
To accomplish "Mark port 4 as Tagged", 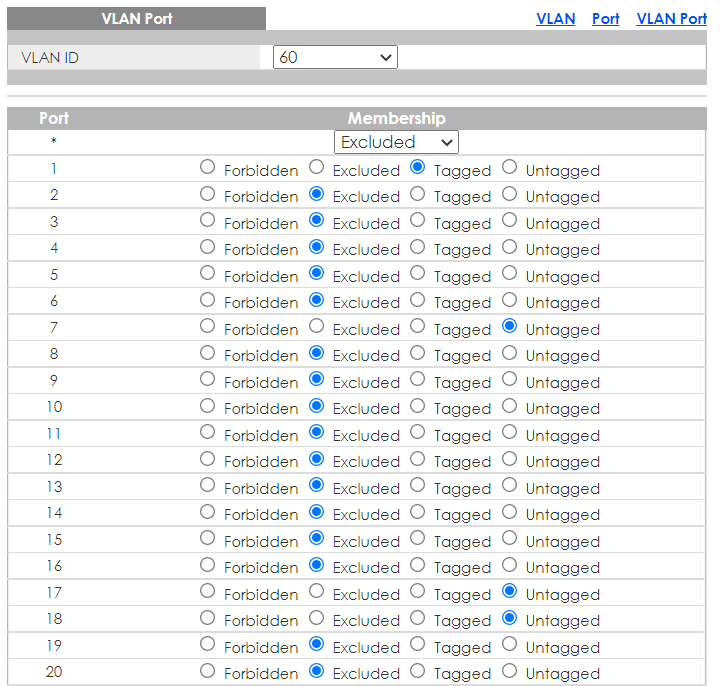I will click(x=417, y=247).
